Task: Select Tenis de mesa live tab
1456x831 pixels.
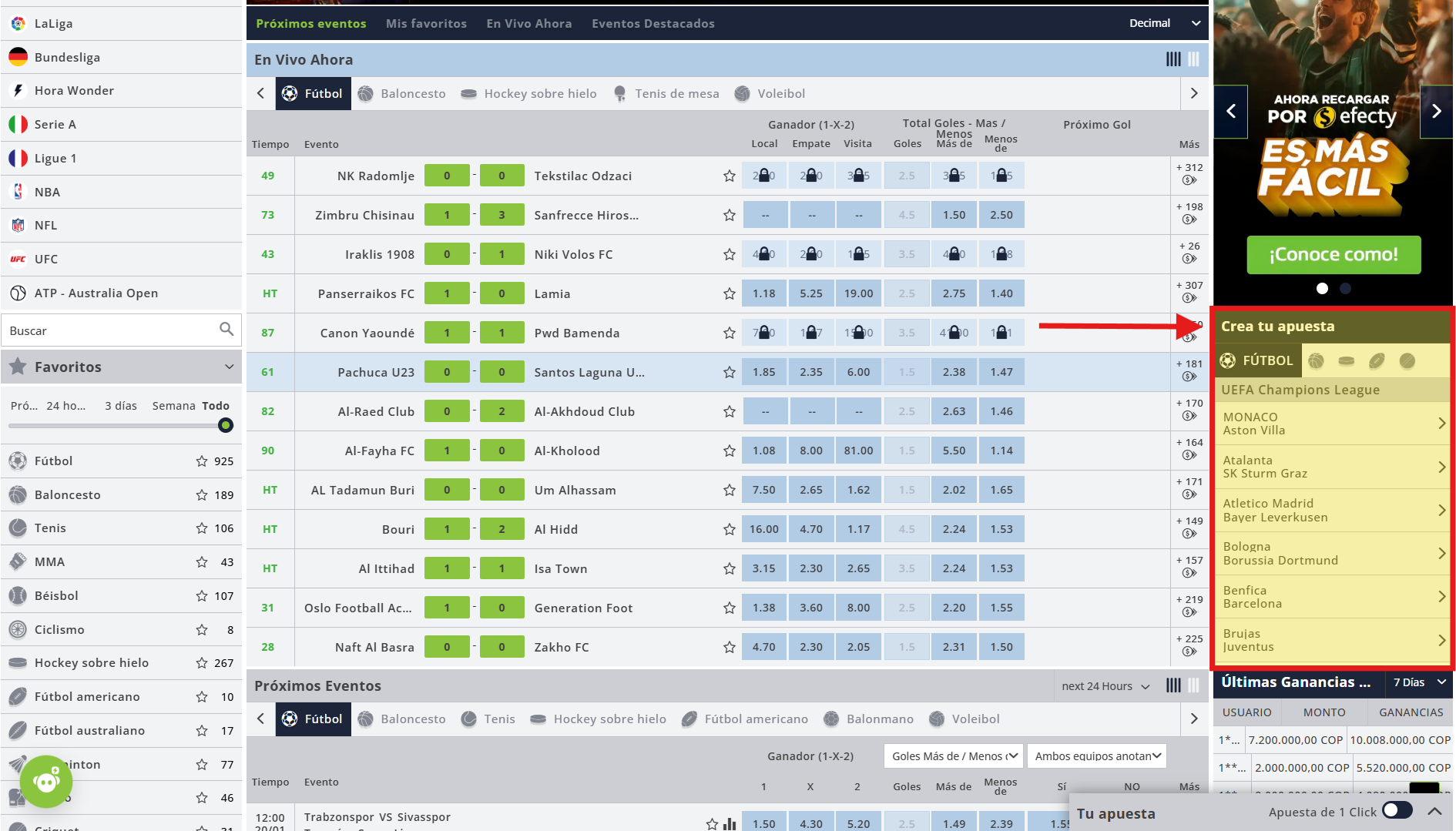Action: pos(666,93)
